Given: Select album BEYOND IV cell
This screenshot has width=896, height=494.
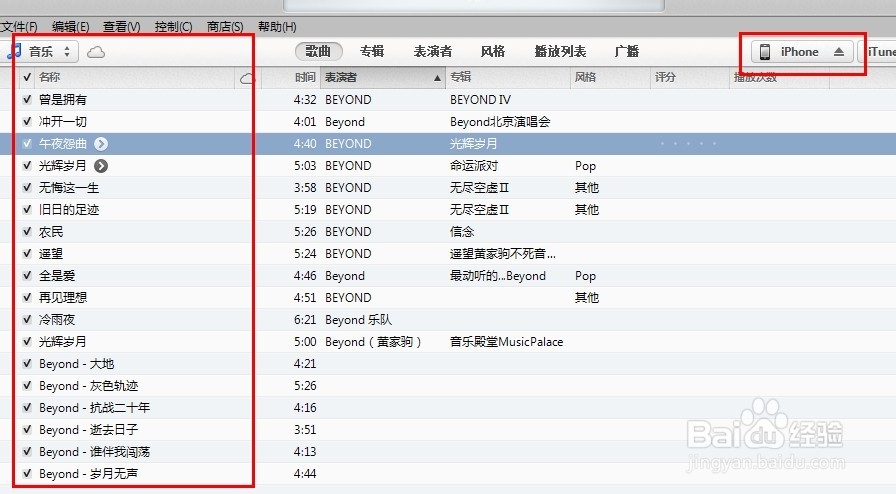Looking at the screenshot, I should pyautogui.click(x=481, y=99).
